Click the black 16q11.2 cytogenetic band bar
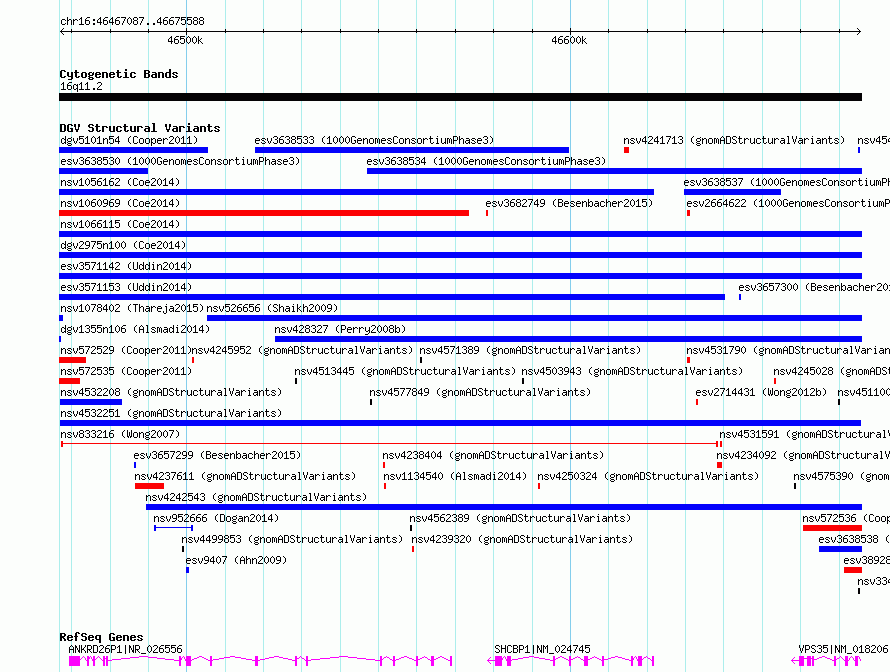Viewport: 890px width, 672px height. coord(460,97)
